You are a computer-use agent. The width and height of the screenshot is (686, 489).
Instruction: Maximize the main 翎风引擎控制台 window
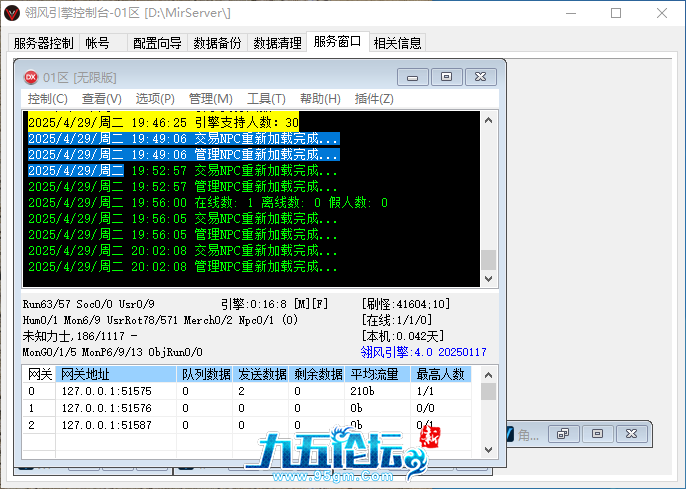616,13
